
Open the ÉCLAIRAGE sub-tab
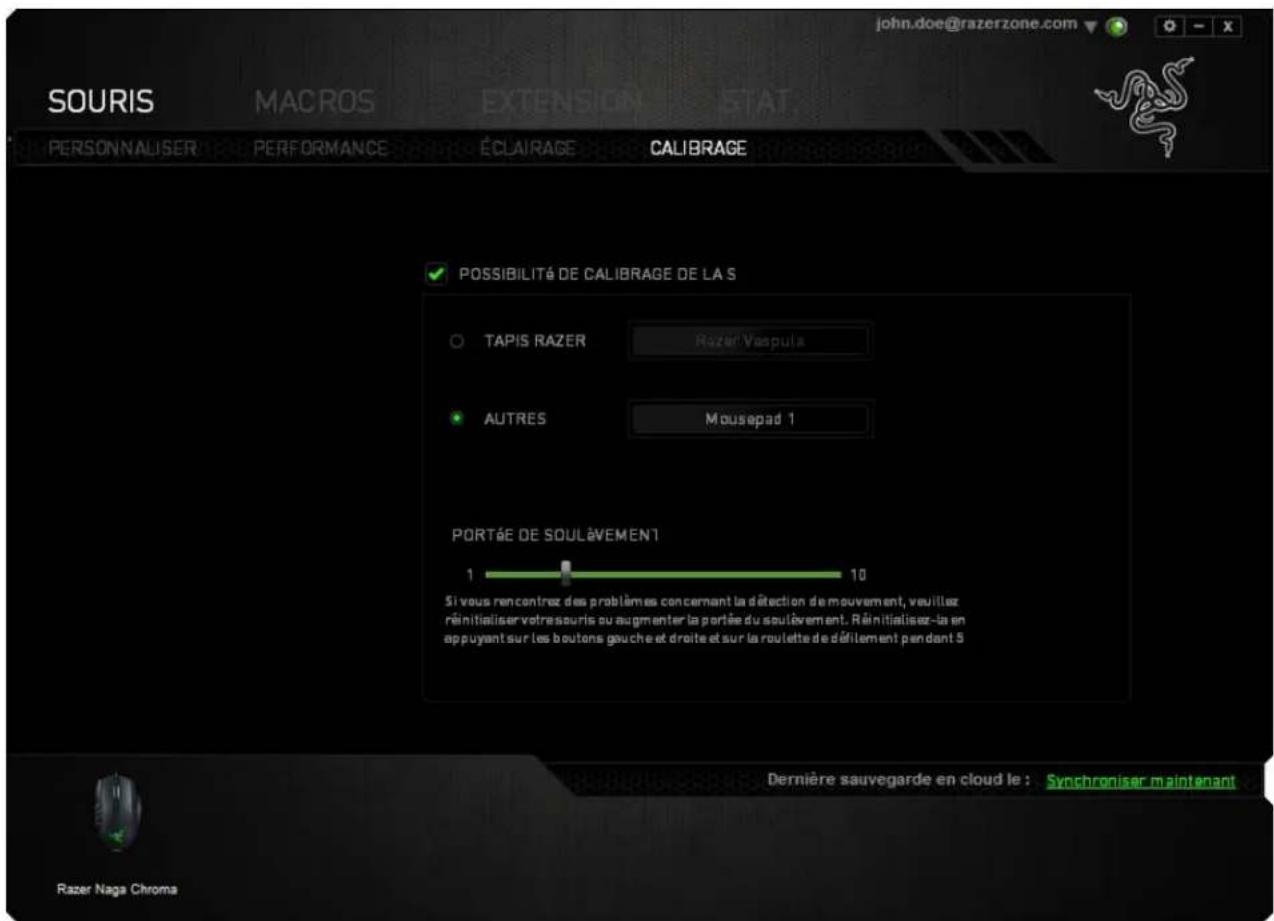[527, 148]
